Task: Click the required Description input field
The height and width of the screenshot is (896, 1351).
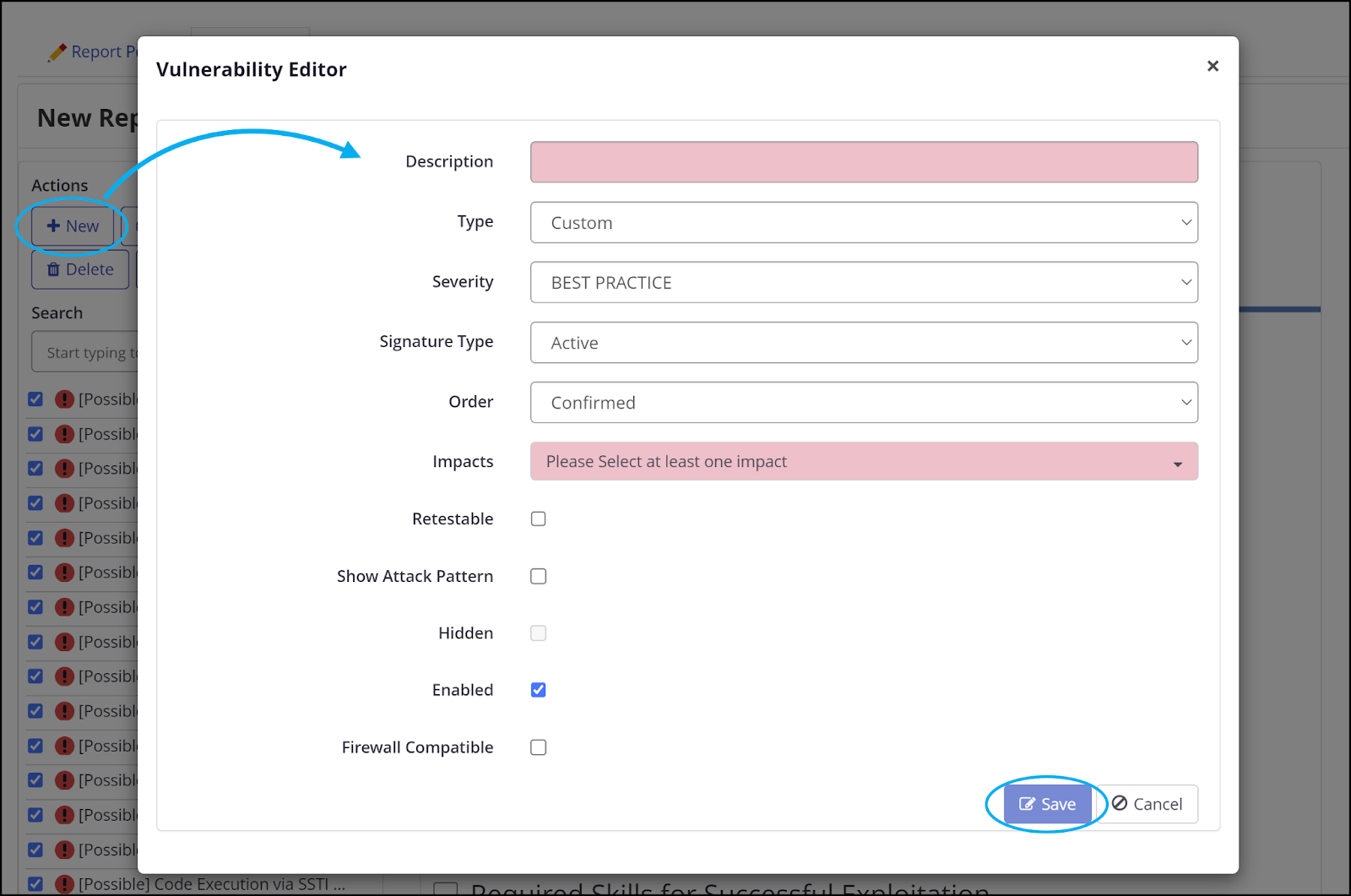Action: [x=864, y=161]
